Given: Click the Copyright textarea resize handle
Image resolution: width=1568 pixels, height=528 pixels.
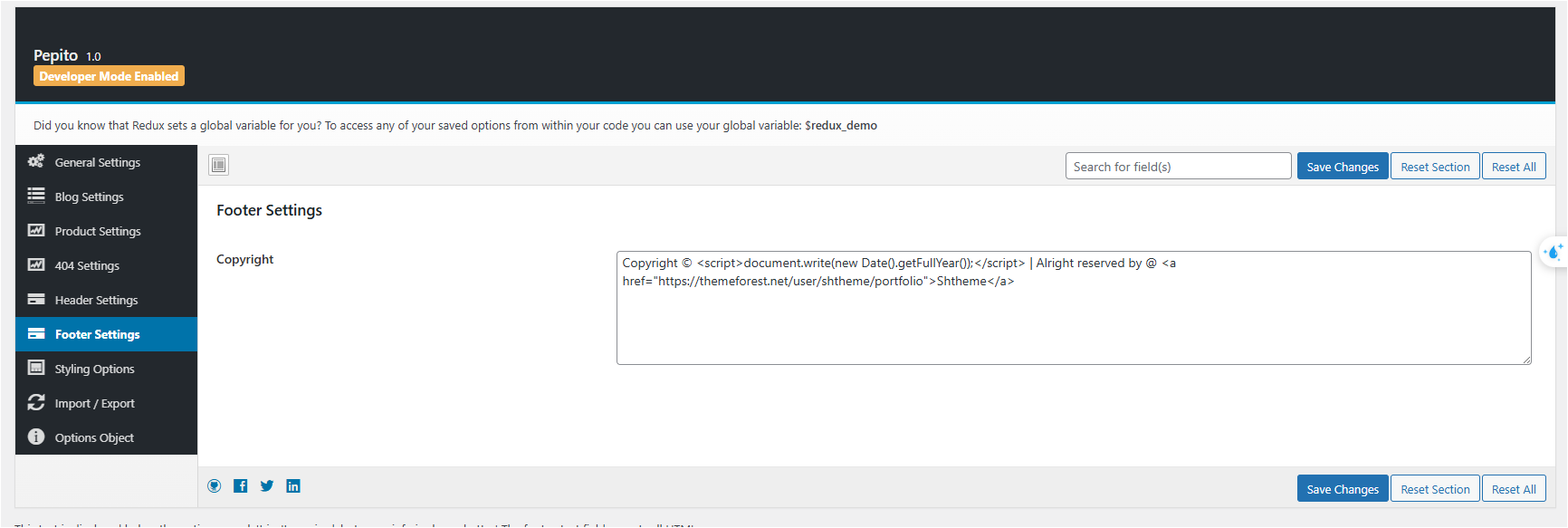Looking at the screenshot, I should pyautogui.click(x=1526, y=360).
